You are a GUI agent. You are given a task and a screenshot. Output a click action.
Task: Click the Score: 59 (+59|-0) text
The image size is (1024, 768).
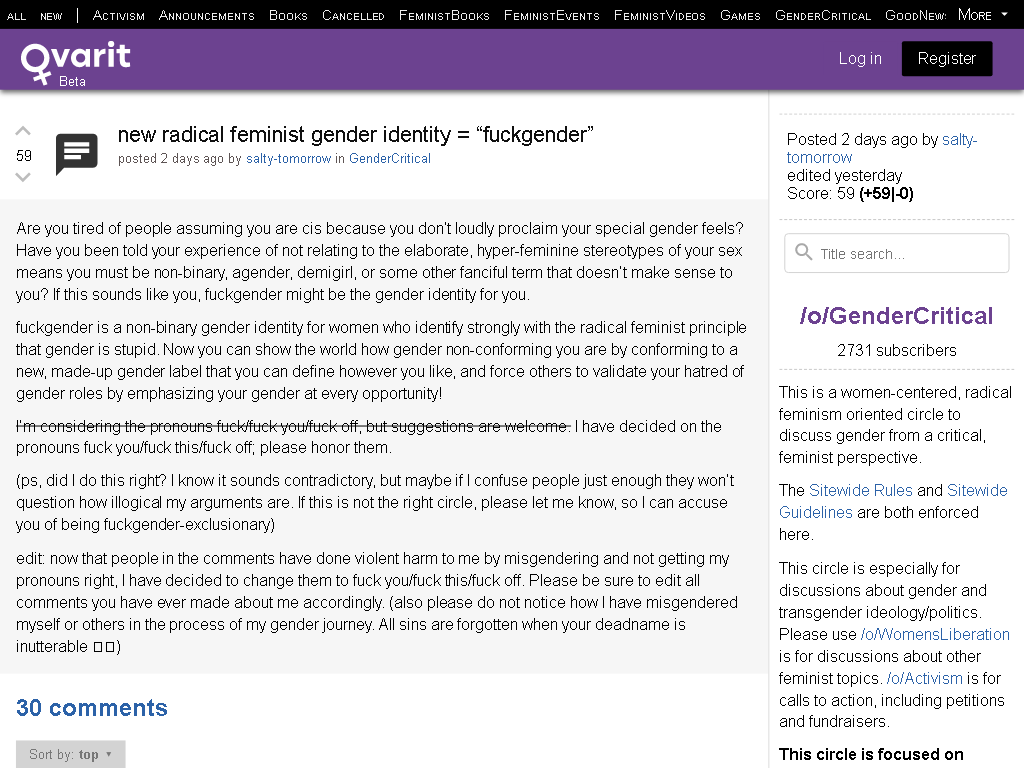coord(850,193)
